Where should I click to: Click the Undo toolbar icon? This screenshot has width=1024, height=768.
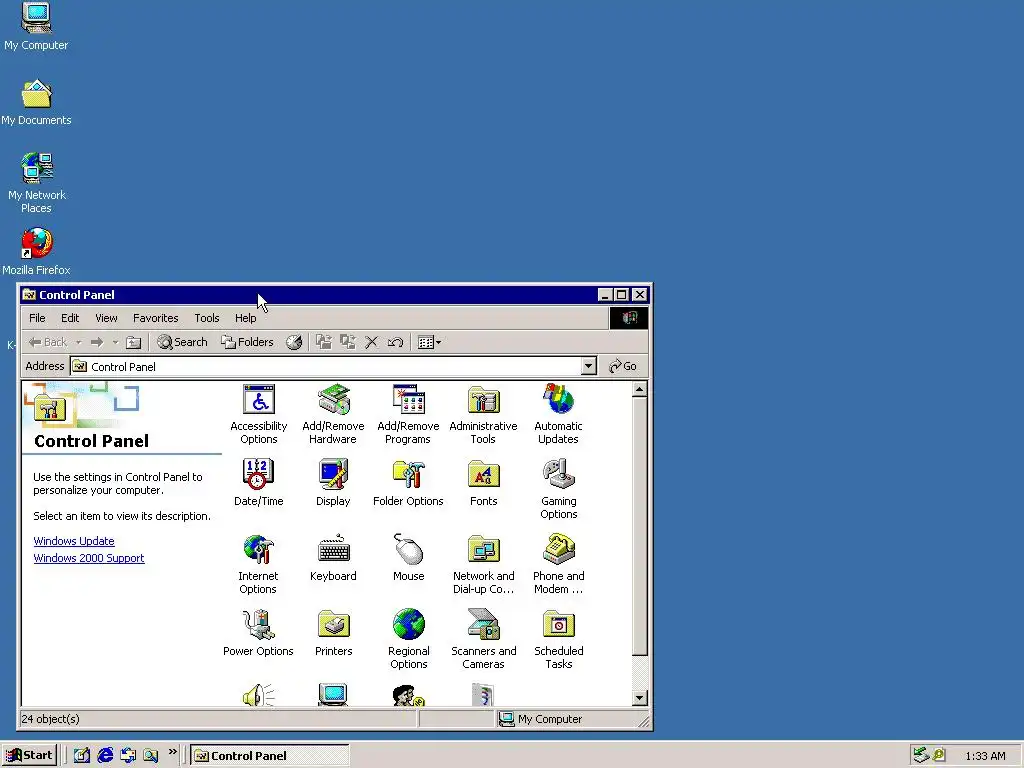tap(395, 342)
